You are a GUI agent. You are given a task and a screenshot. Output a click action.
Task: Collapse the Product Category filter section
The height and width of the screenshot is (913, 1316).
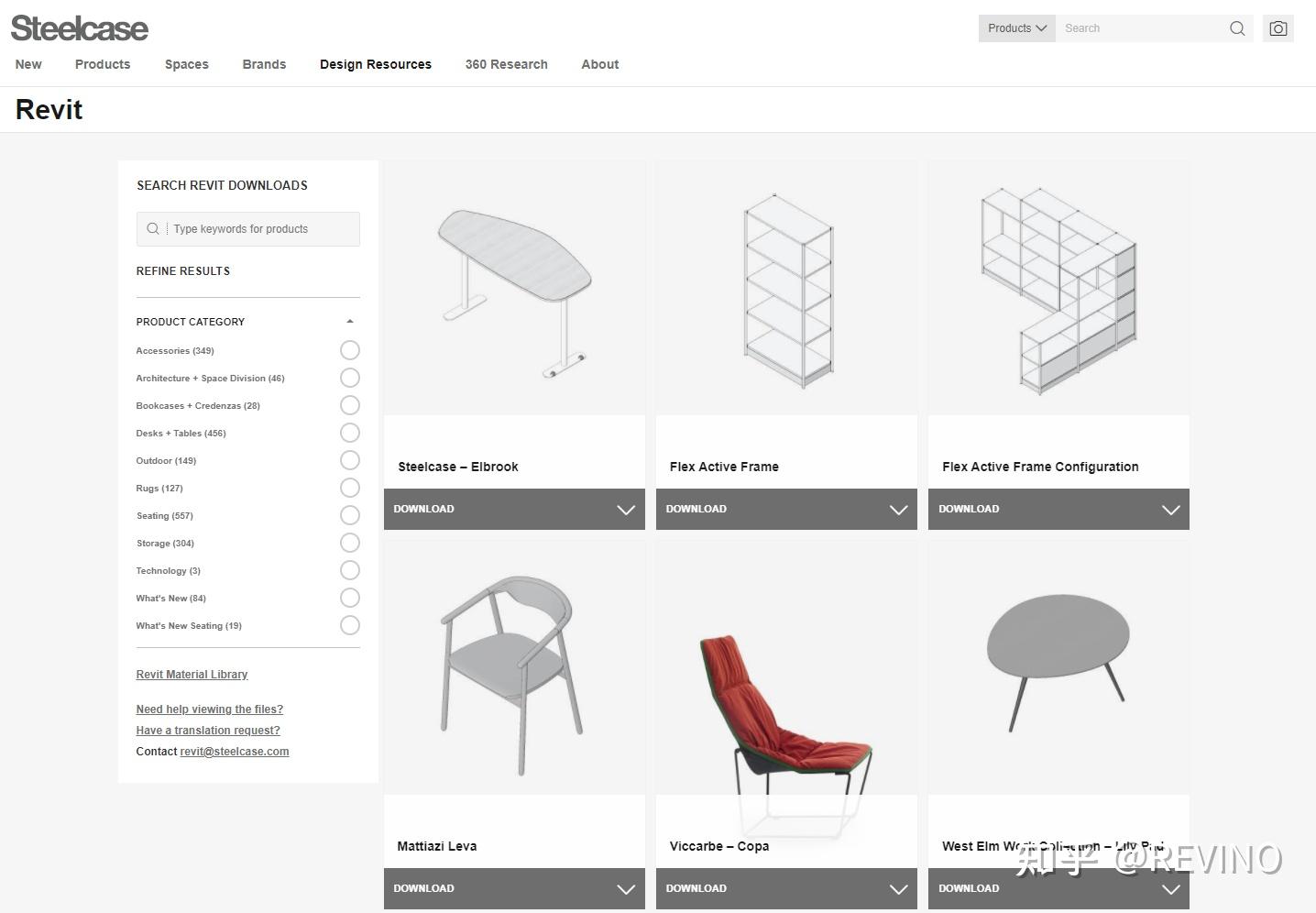[350, 322]
